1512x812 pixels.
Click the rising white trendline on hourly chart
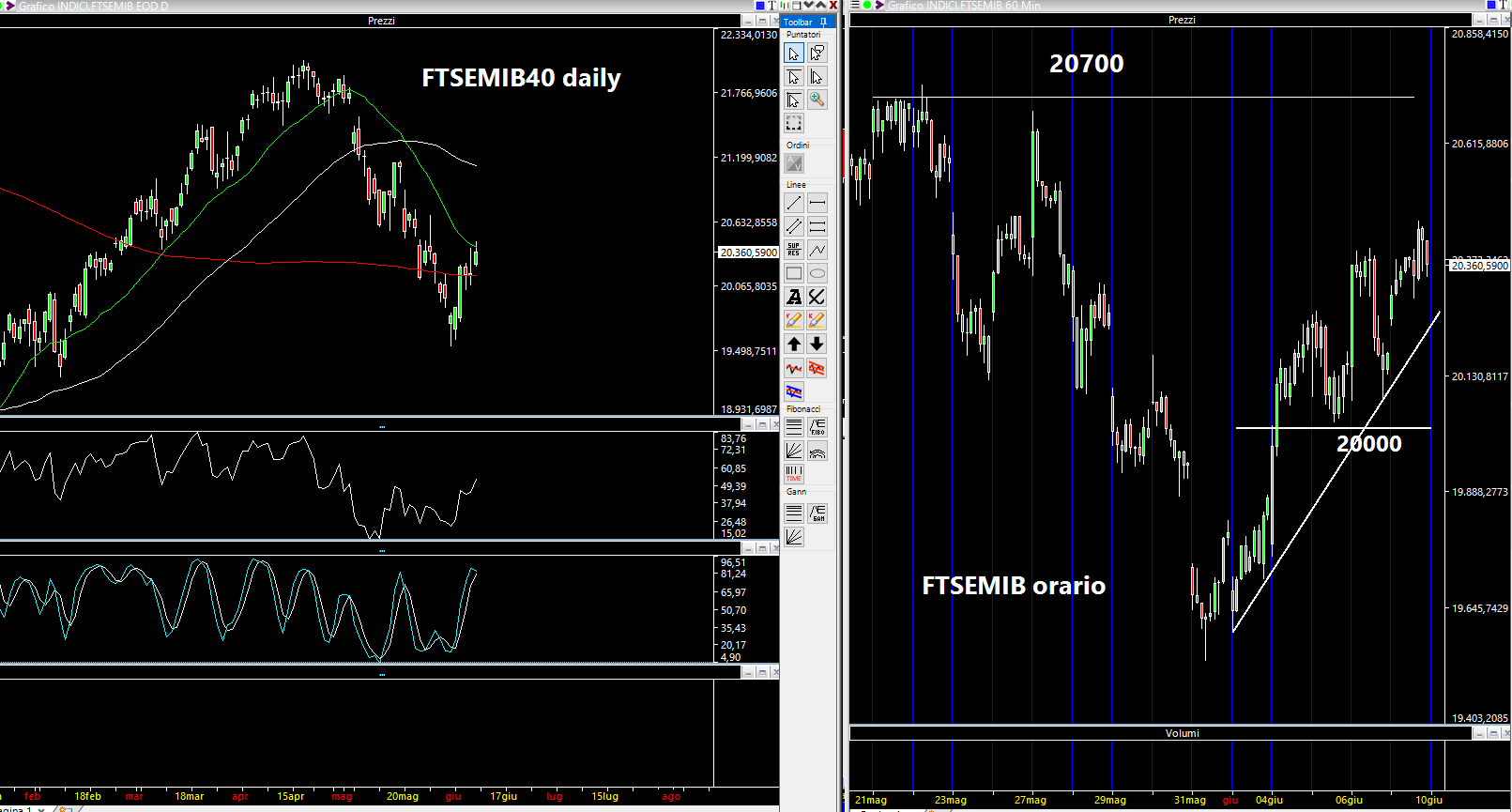pos(1336,472)
